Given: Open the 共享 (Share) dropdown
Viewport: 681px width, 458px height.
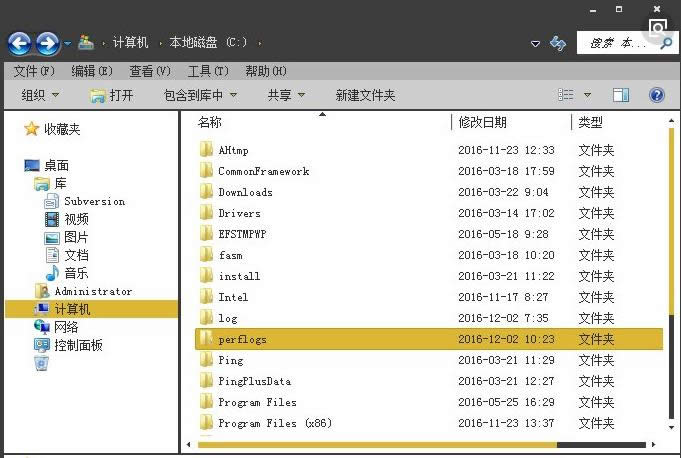Looking at the screenshot, I should (286, 95).
